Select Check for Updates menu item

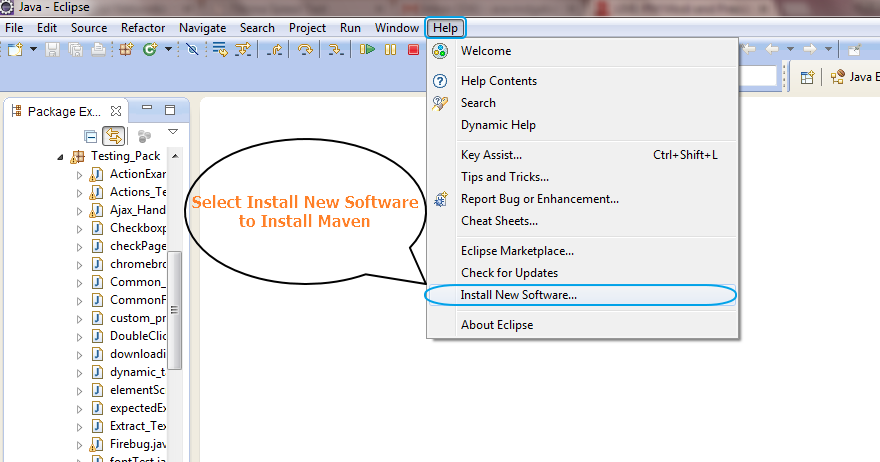tap(582, 273)
